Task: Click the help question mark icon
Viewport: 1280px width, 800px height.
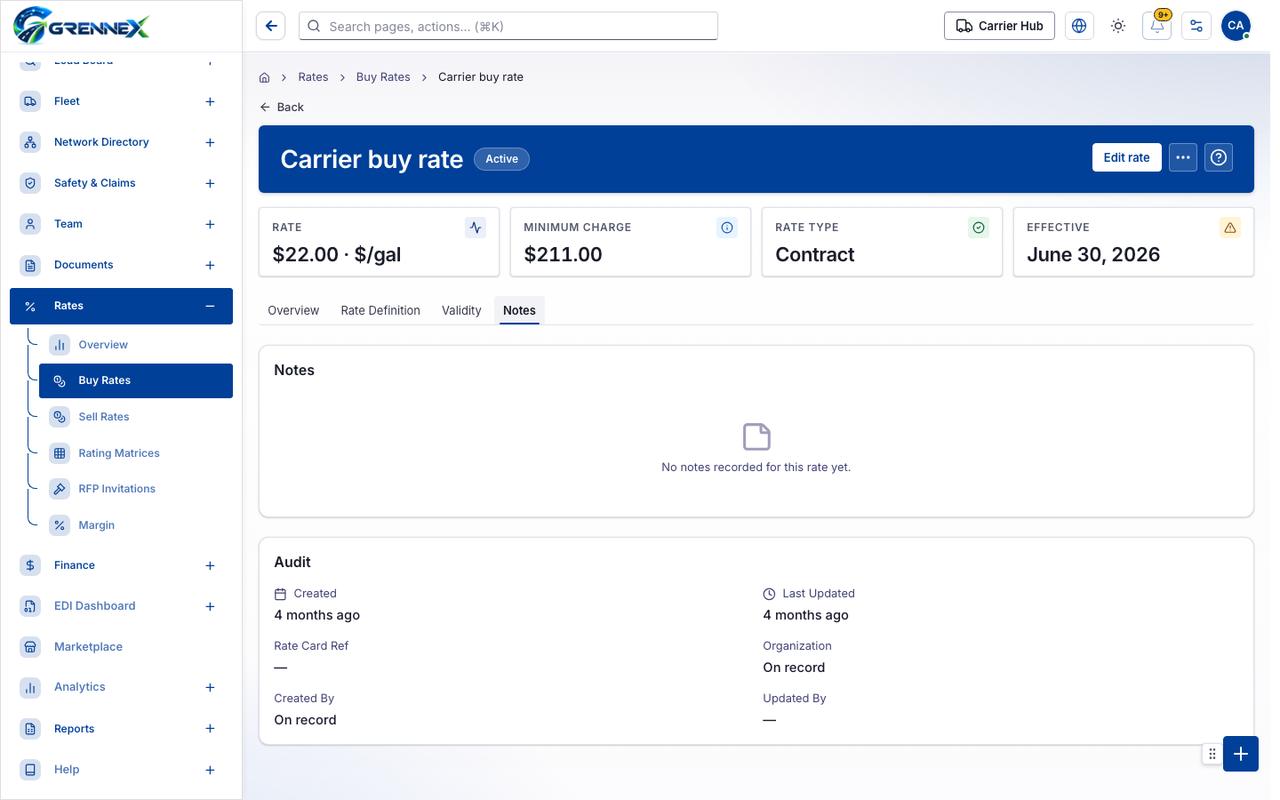Action: point(1218,157)
